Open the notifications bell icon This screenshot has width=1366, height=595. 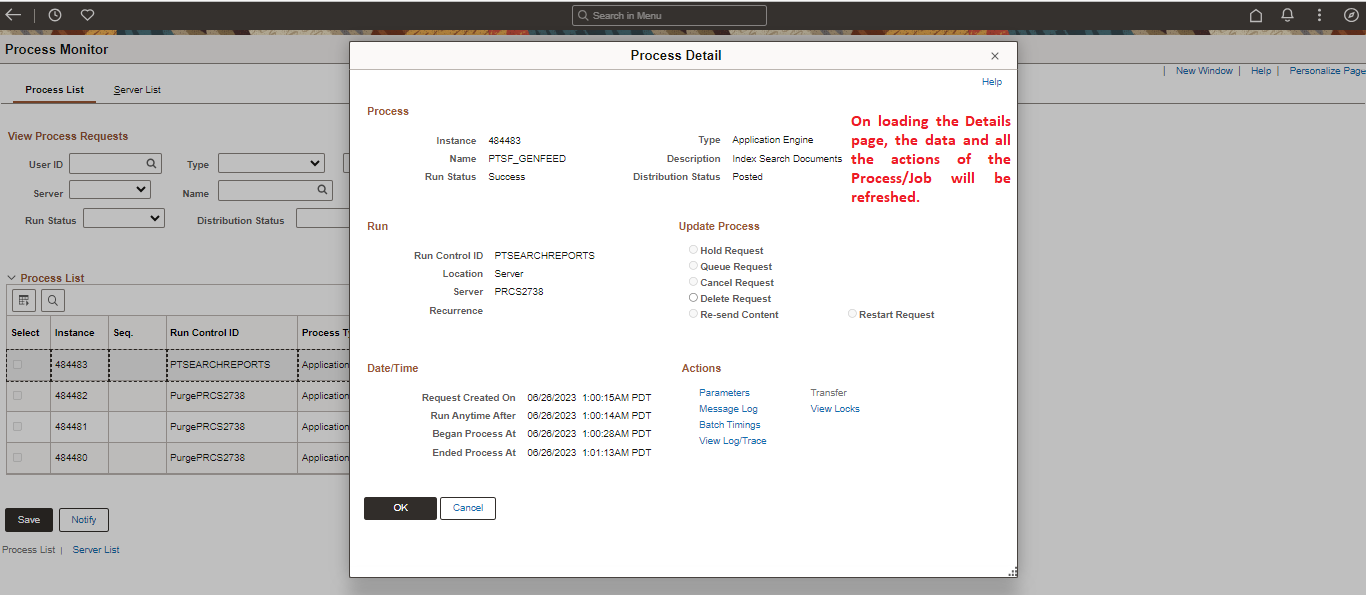click(1287, 14)
